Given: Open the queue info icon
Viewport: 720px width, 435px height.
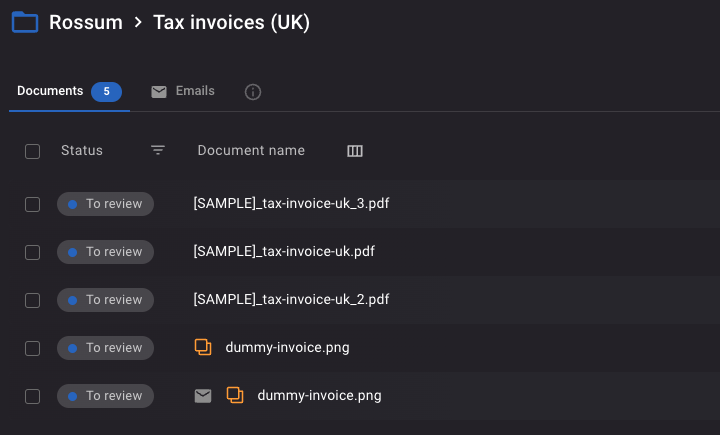Looking at the screenshot, I should (253, 92).
